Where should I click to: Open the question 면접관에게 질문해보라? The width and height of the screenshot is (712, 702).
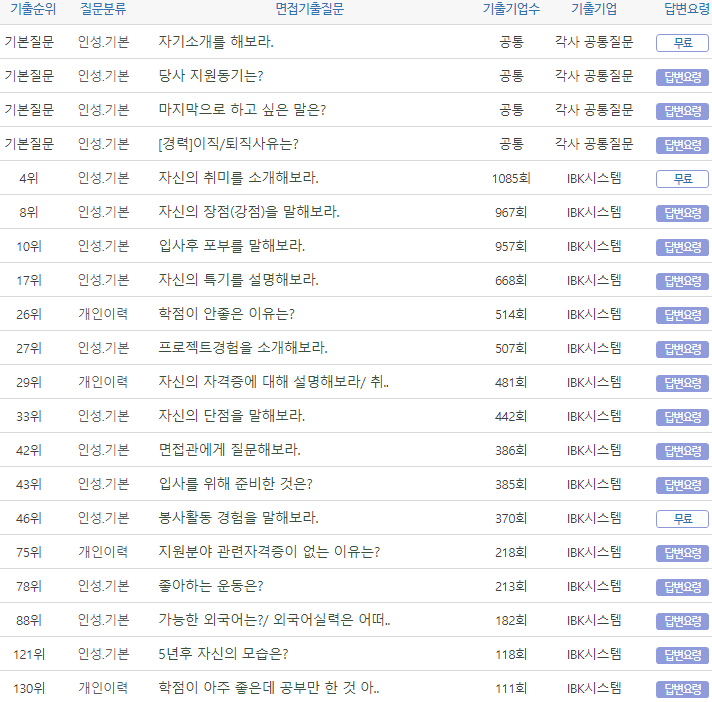coord(230,450)
